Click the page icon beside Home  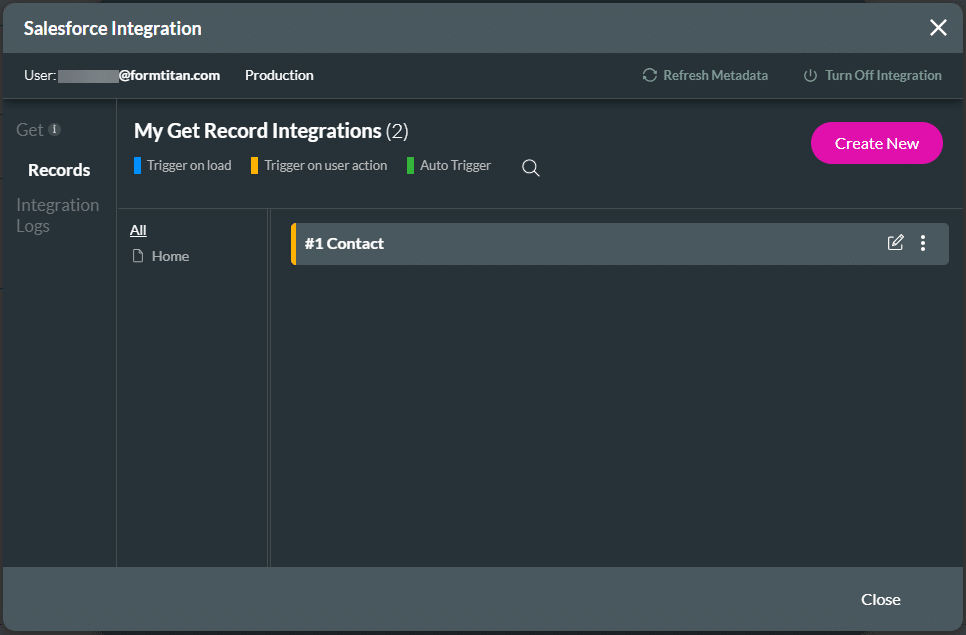point(139,256)
